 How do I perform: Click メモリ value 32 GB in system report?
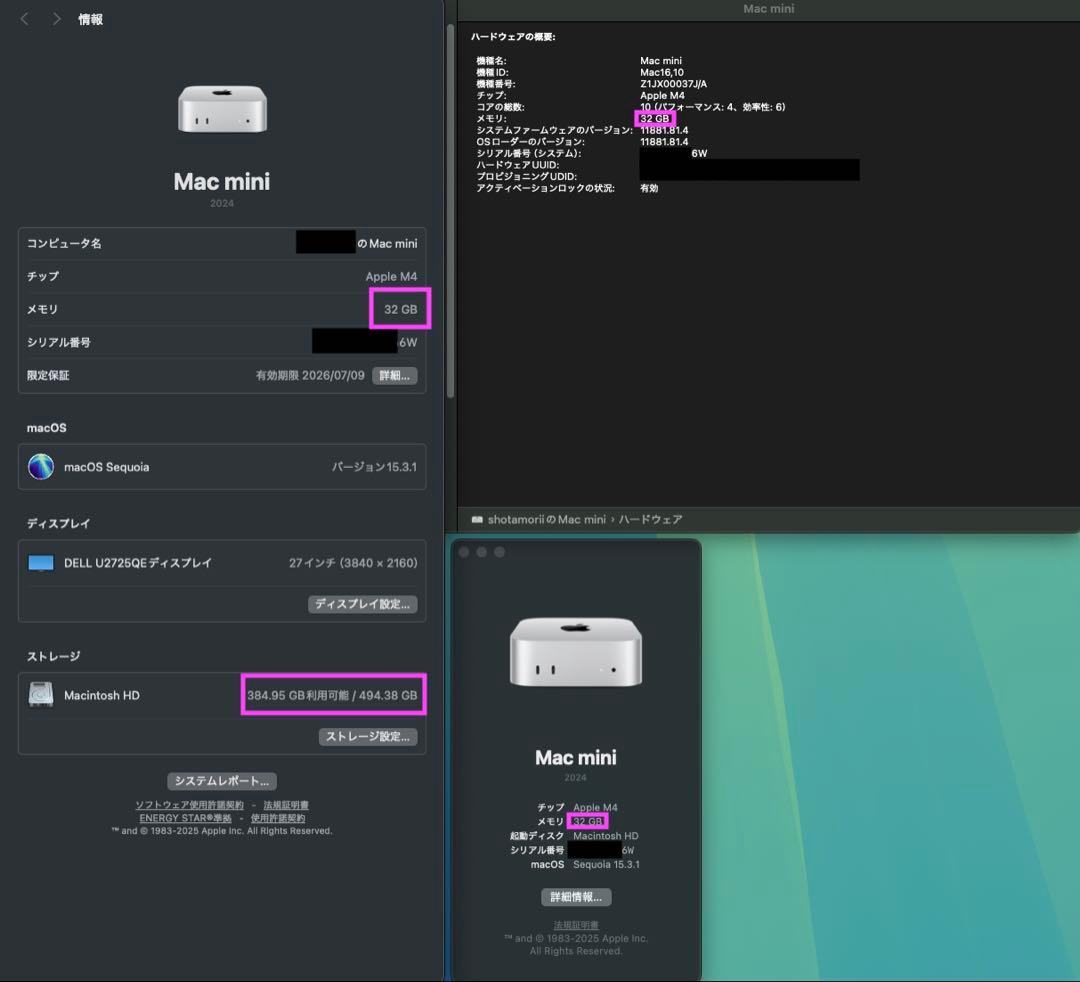click(x=654, y=118)
